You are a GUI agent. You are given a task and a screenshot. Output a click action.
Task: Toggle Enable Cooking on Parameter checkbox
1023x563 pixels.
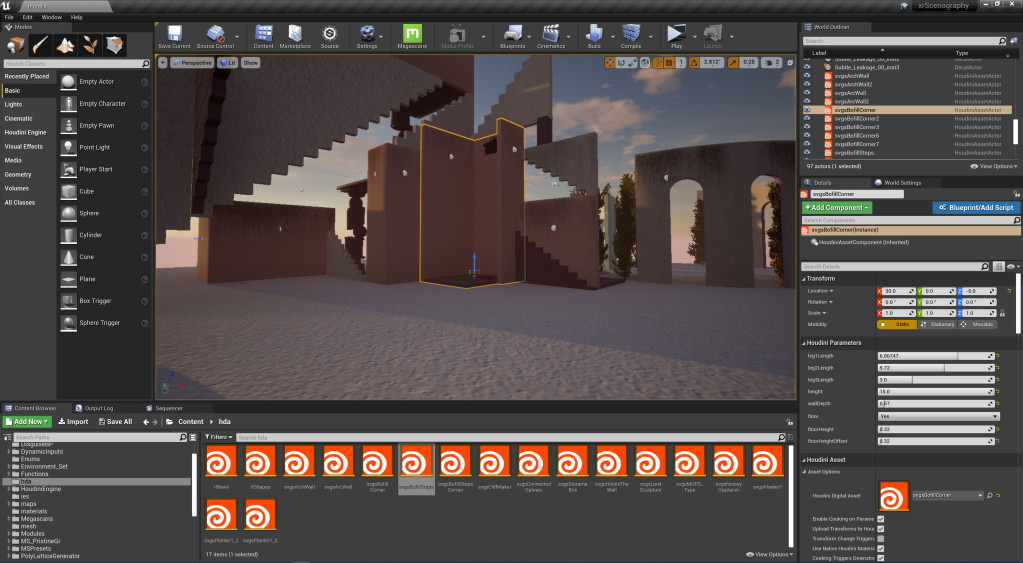click(x=880, y=520)
